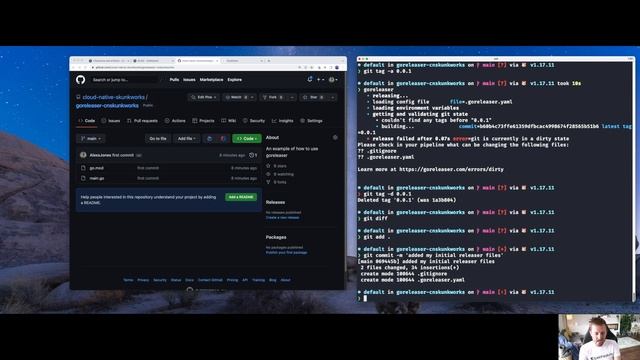Switch to the Actions tab
The image size is (640, 360).
[x=175, y=121]
